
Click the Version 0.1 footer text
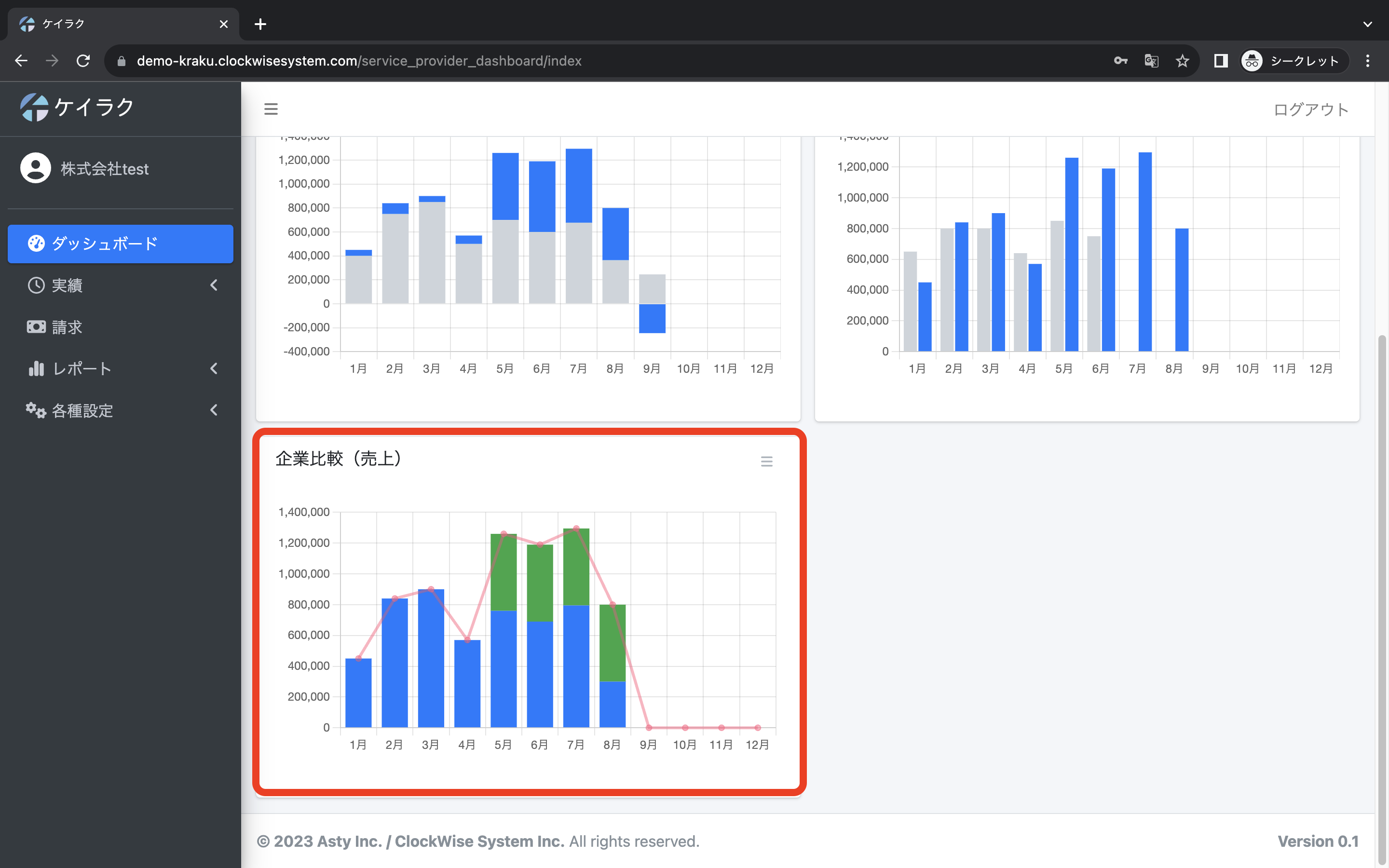[1318, 841]
